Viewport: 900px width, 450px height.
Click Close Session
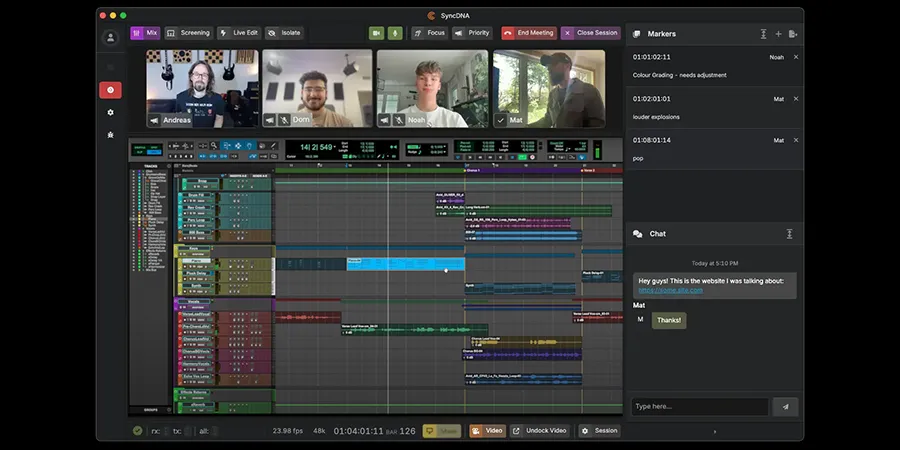pyautogui.click(x=591, y=33)
